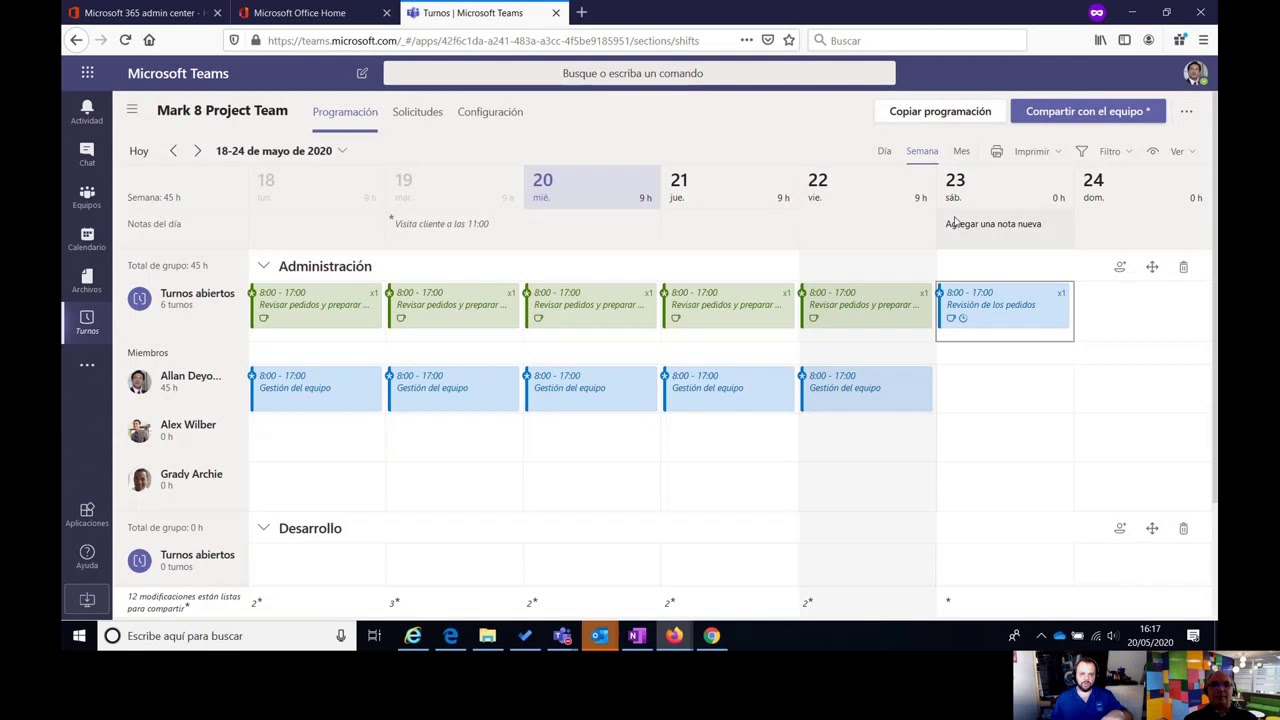Open Wednesday open shift Revisar pedidos
The height and width of the screenshot is (720, 1280).
(590, 306)
